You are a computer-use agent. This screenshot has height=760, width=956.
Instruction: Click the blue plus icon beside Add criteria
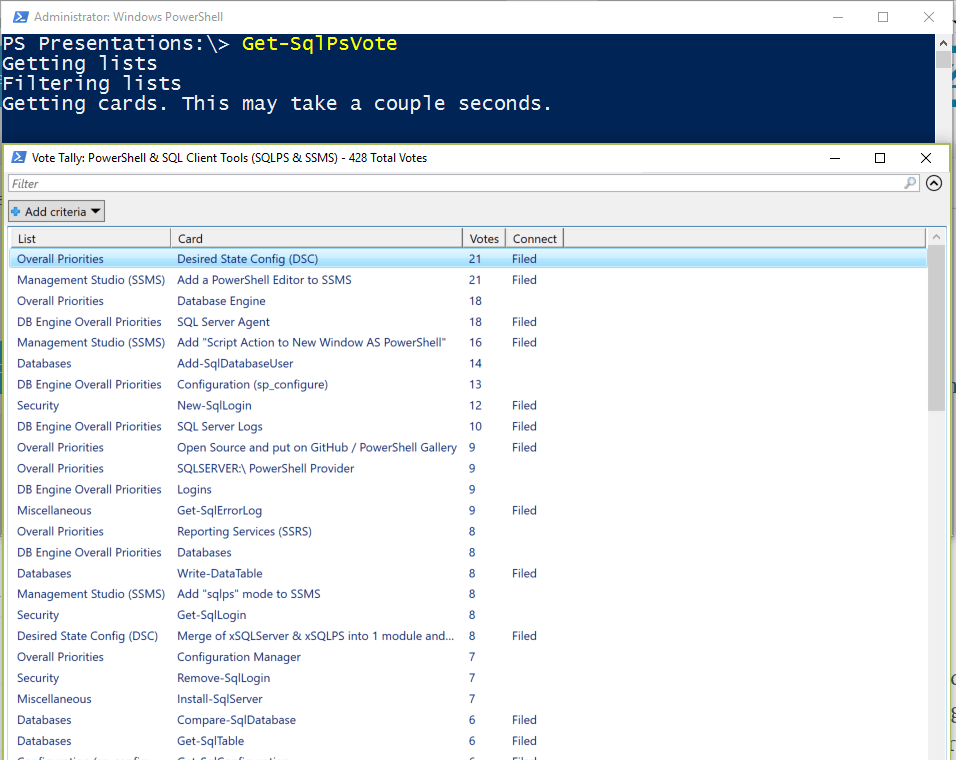point(15,211)
